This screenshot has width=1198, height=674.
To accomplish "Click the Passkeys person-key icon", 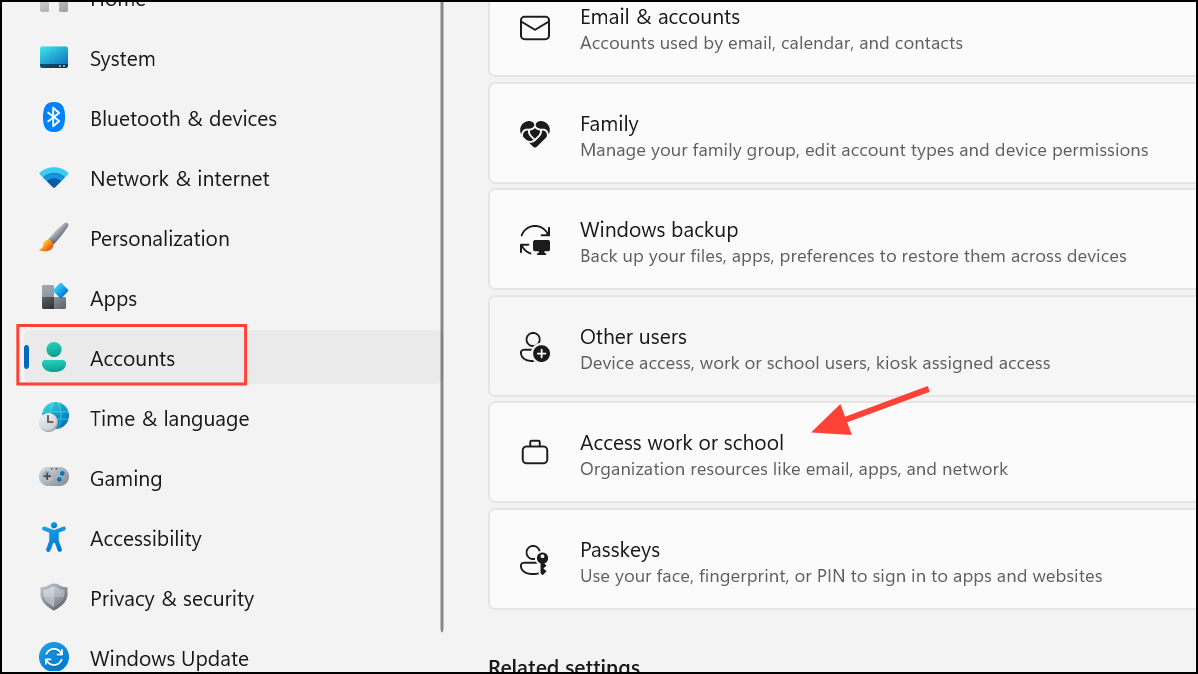I will [x=535, y=560].
